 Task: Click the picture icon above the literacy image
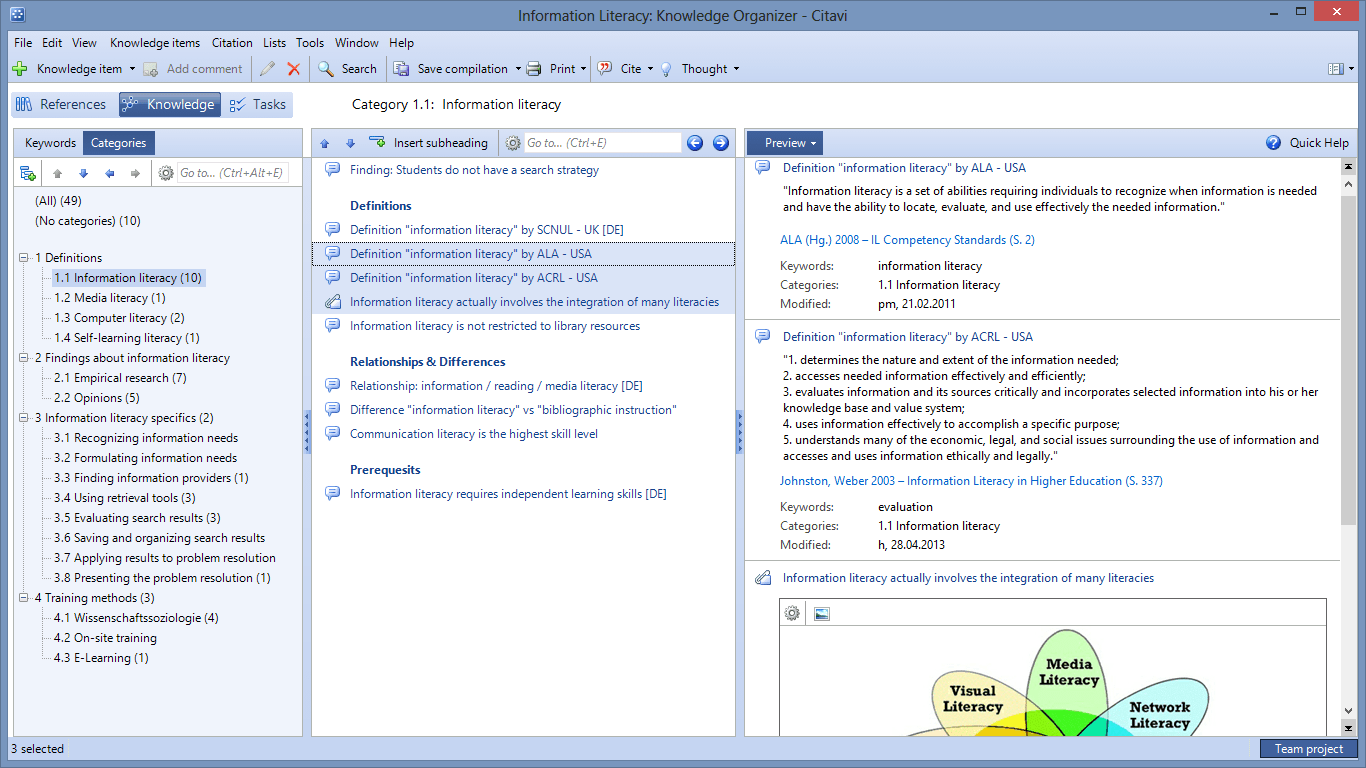822,613
